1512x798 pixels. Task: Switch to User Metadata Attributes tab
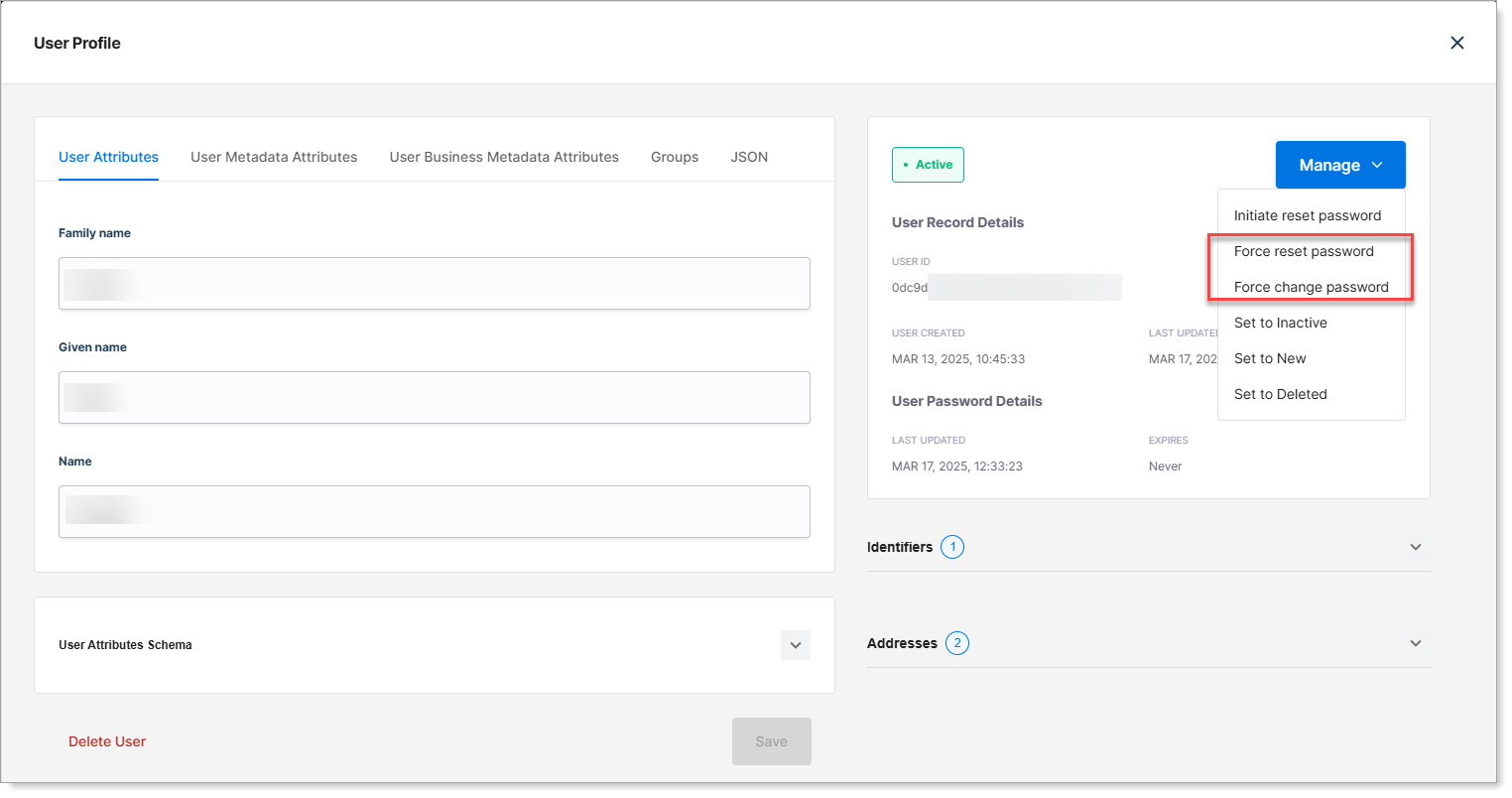pyautogui.click(x=274, y=157)
